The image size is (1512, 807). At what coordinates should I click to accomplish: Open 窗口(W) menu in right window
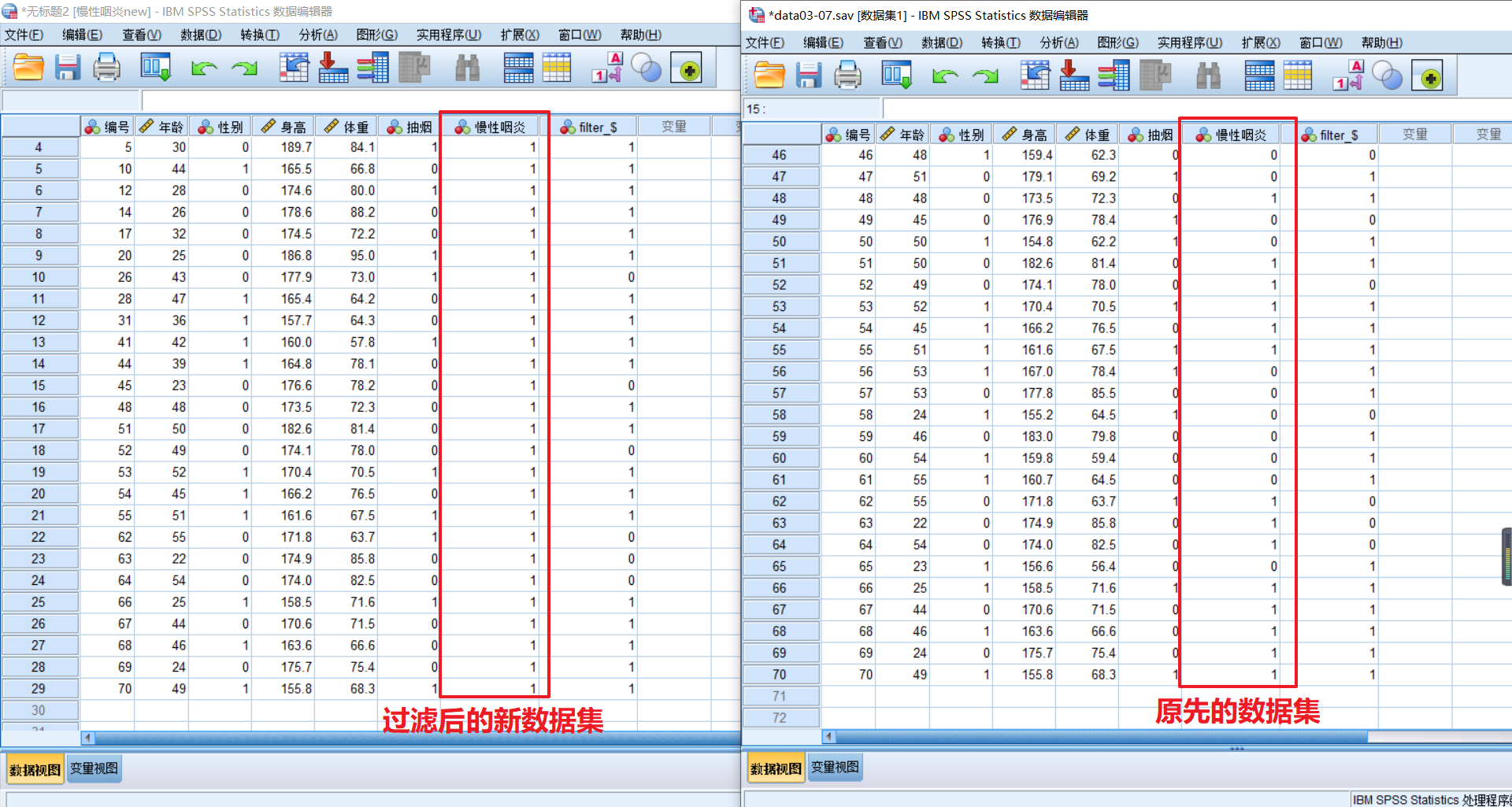1321,43
